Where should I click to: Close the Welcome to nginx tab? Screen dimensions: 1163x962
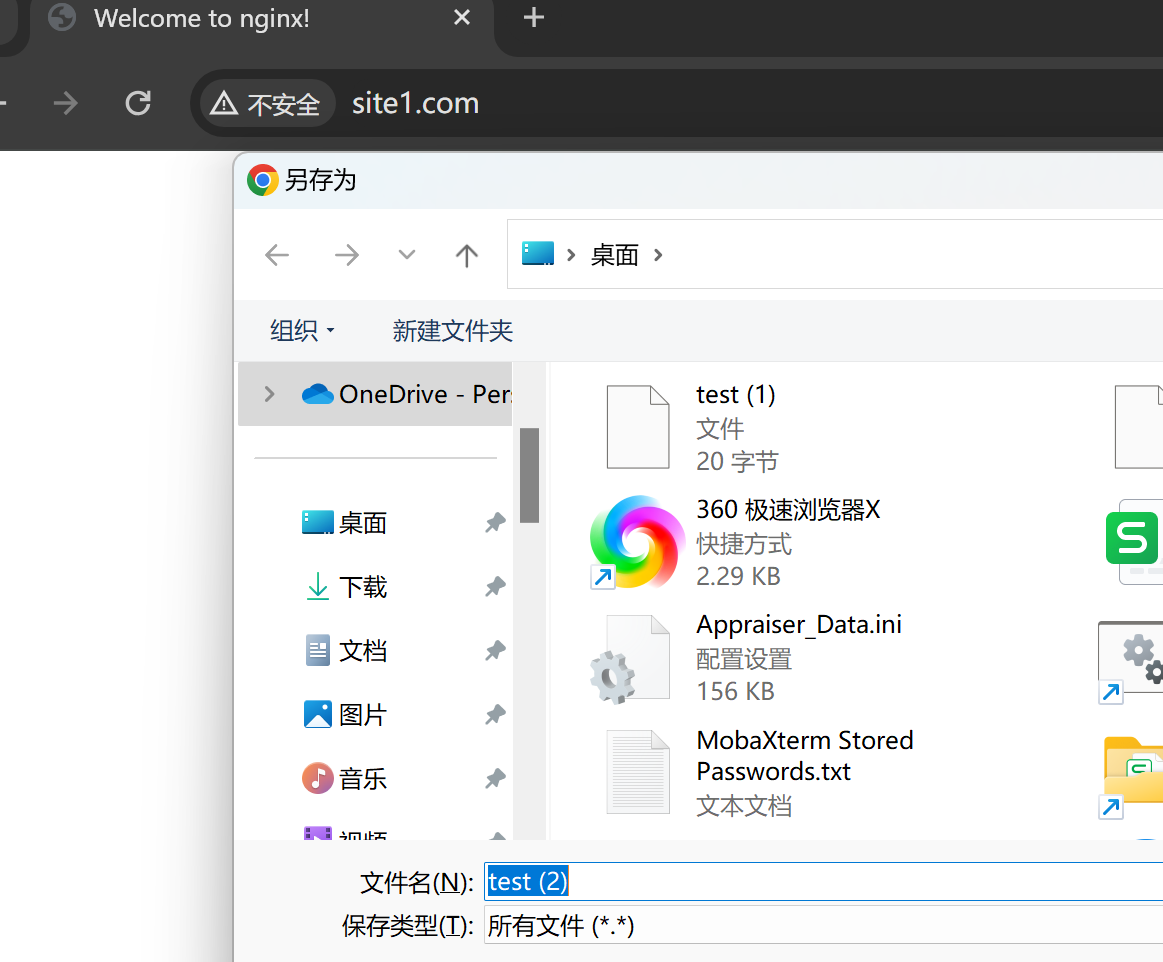[x=461, y=18]
